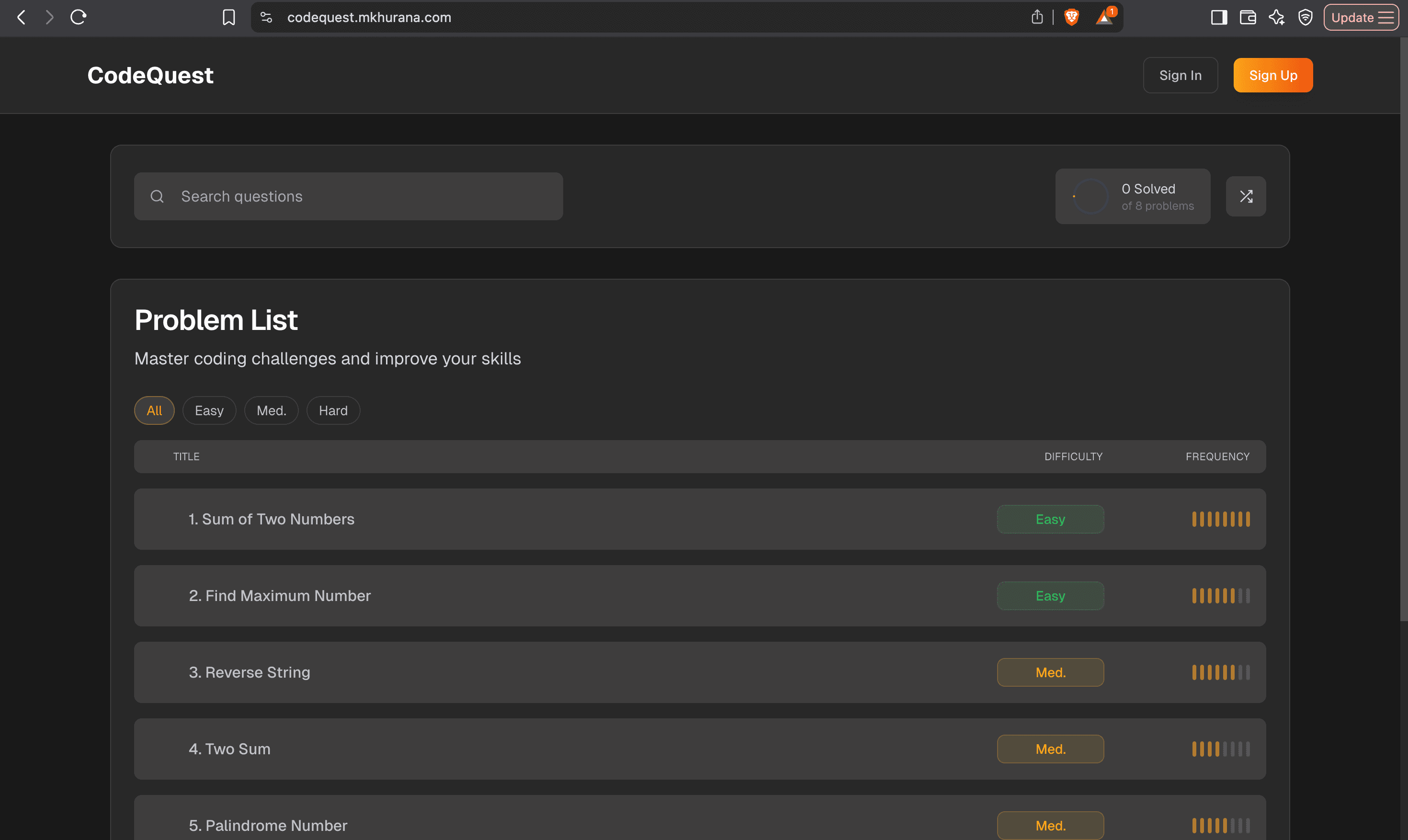Open the VPN shield icon
1408x840 pixels.
pyautogui.click(x=1305, y=17)
